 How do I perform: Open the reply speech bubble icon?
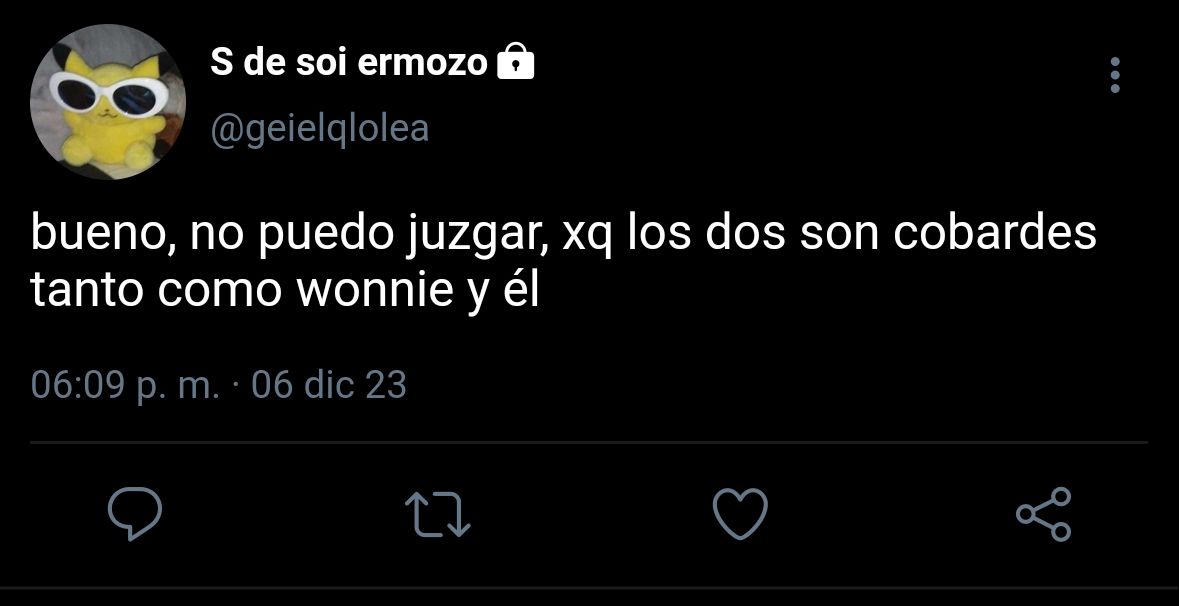coord(135,514)
